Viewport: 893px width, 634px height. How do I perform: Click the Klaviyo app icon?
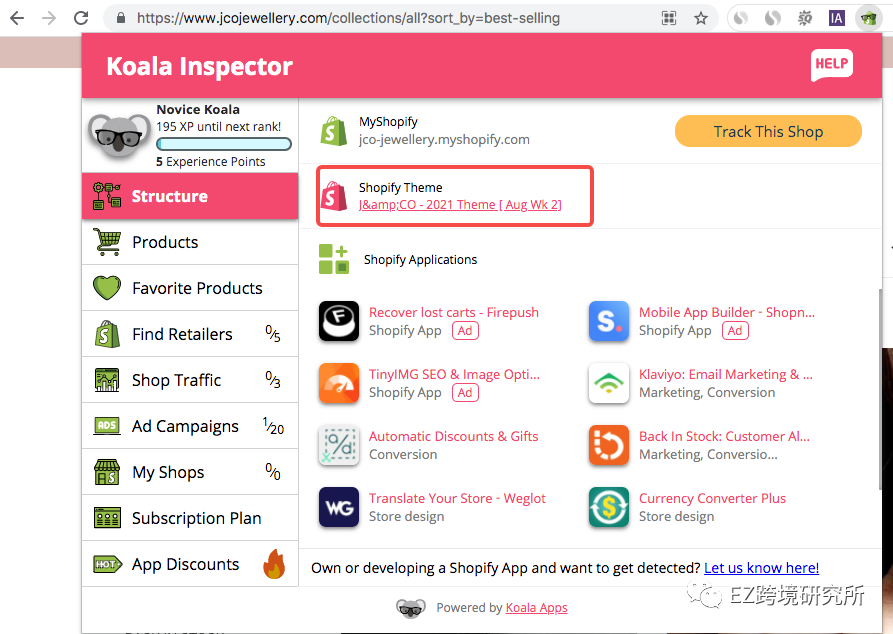click(x=609, y=383)
